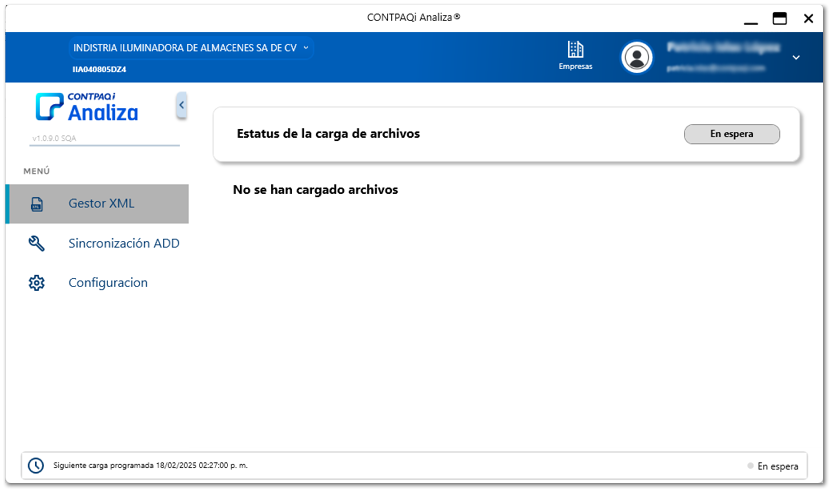Click the En espera status button
This screenshot has width=832, height=492.
[x=732, y=134]
